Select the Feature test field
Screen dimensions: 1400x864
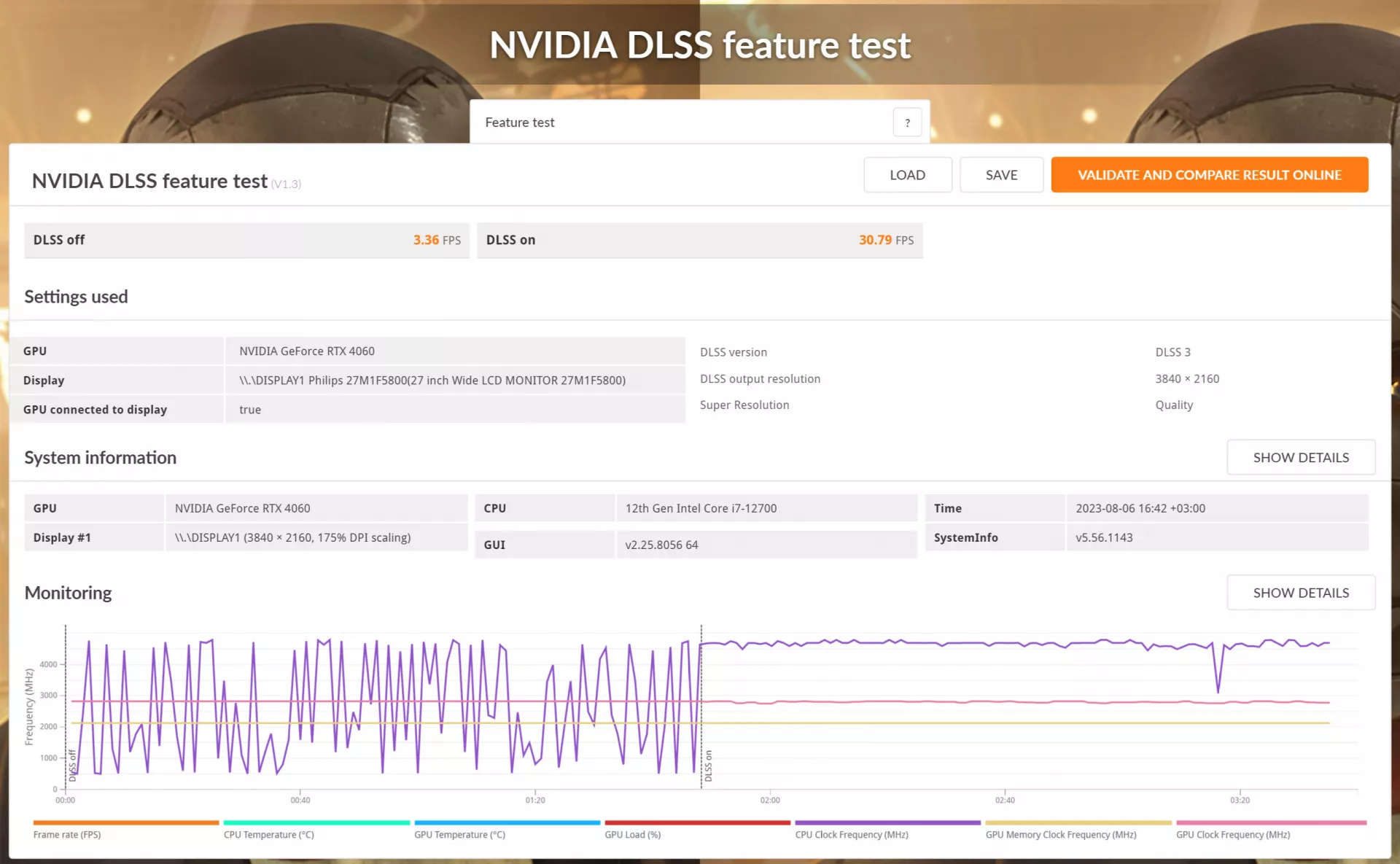point(700,122)
